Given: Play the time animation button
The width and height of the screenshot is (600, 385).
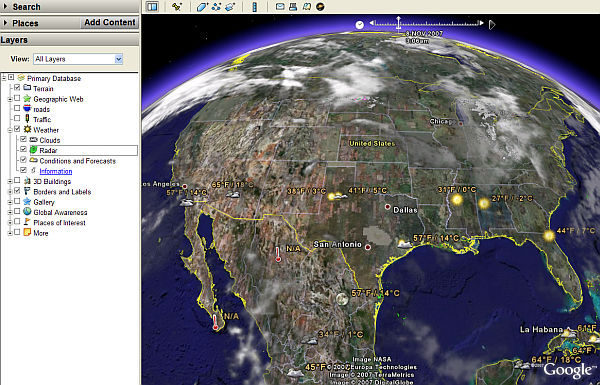Looking at the screenshot, I should 492,24.
